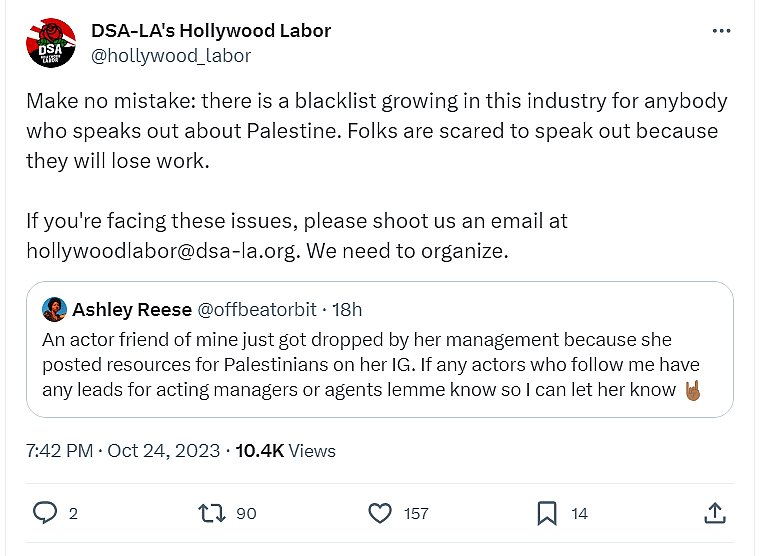Click the 90 reposts count

tap(245, 514)
